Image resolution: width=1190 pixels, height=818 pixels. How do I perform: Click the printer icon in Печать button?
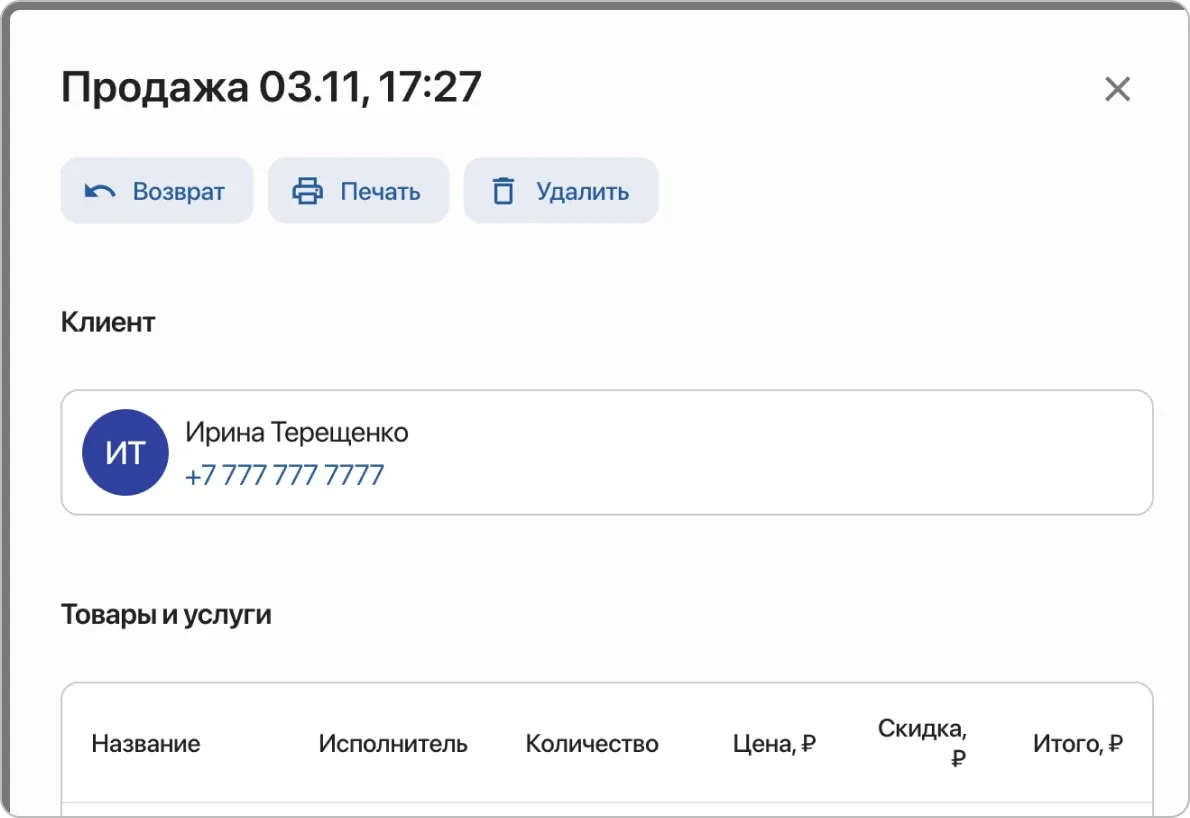[x=308, y=190]
